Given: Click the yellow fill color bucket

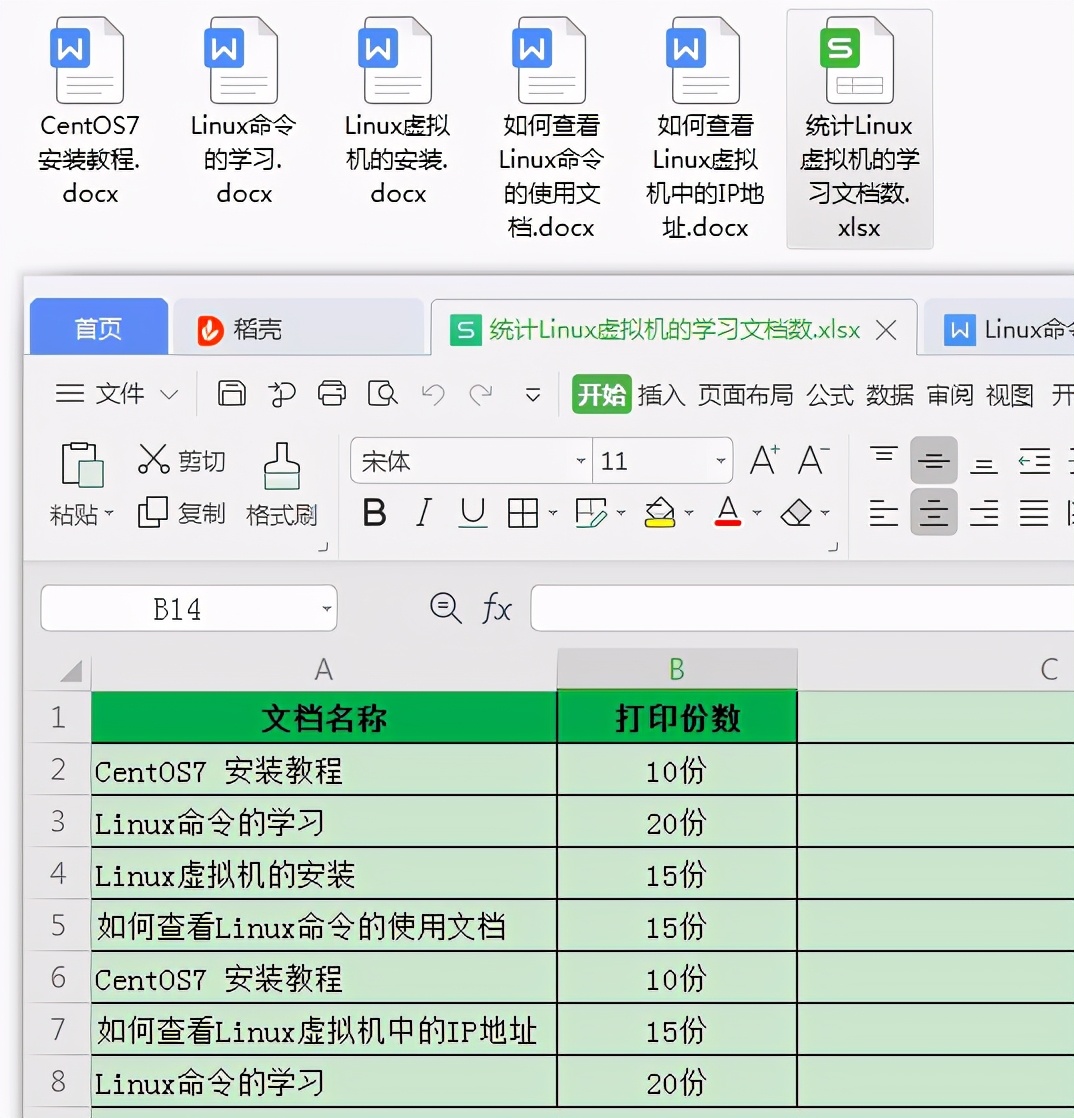Looking at the screenshot, I should point(660,513).
